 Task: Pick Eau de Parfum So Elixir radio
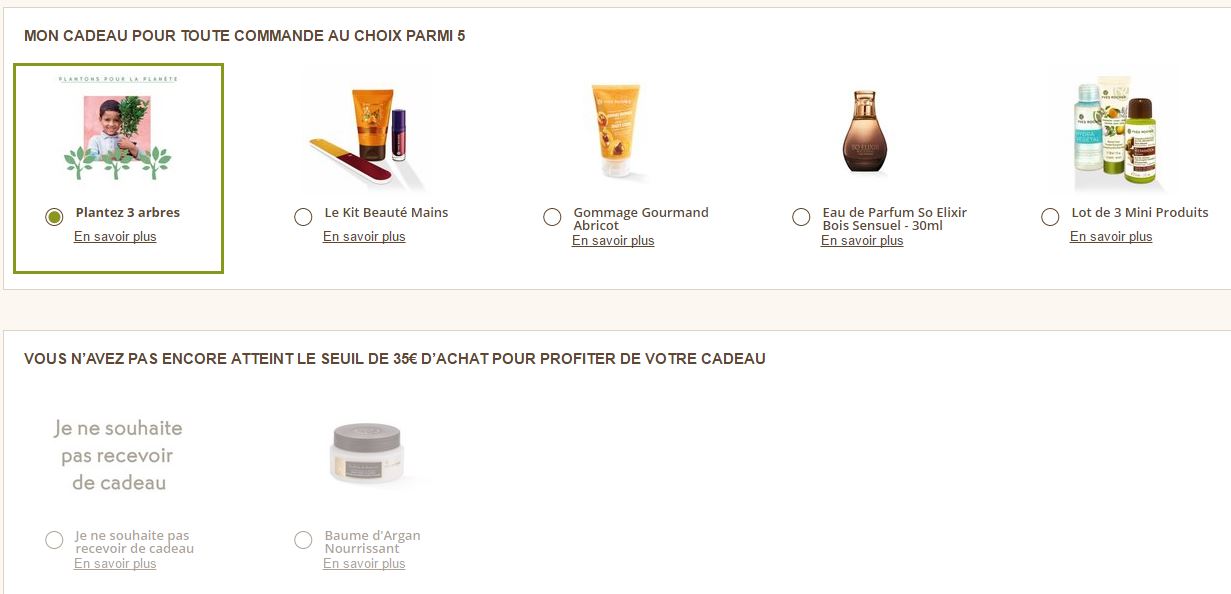point(801,217)
